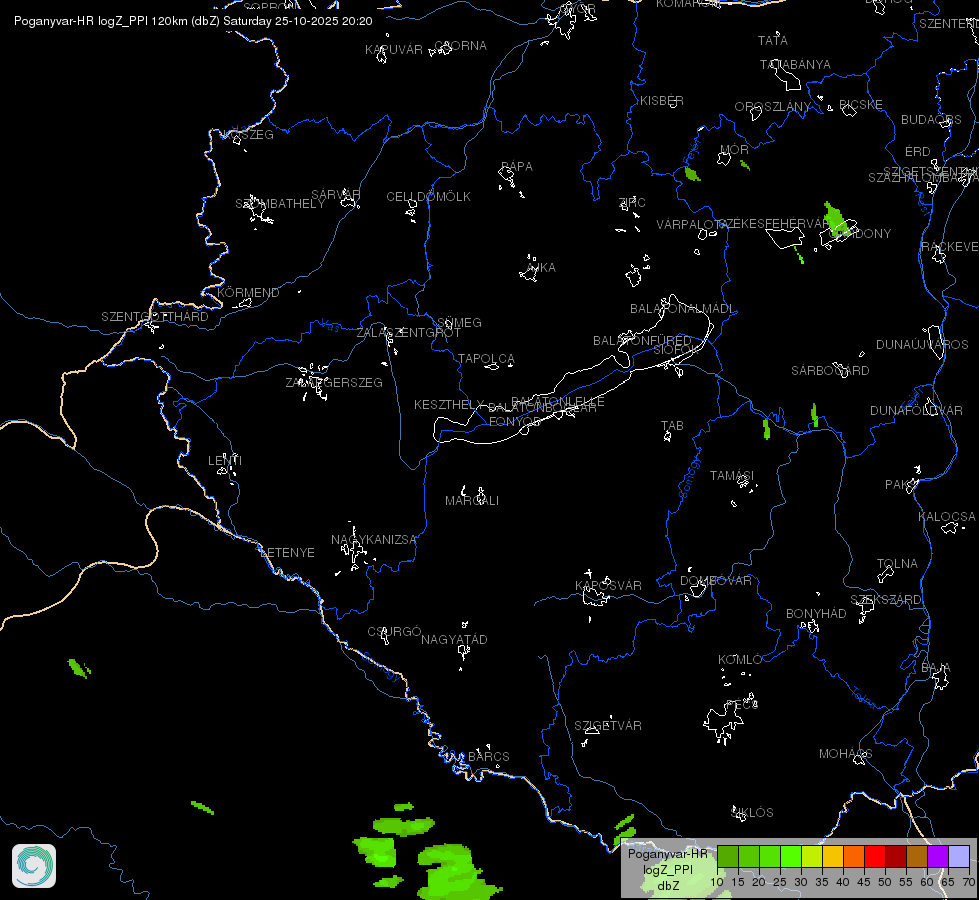Select the LETENYE label
This screenshot has height=900, width=979.
click(287, 553)
